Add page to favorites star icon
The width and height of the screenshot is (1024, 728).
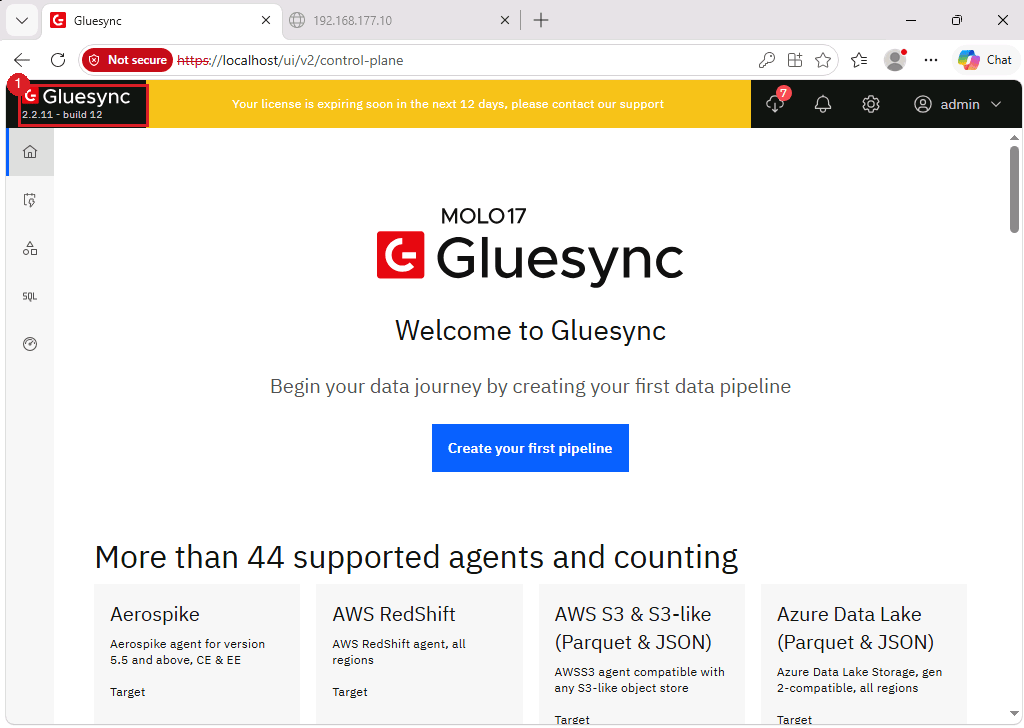823,60
